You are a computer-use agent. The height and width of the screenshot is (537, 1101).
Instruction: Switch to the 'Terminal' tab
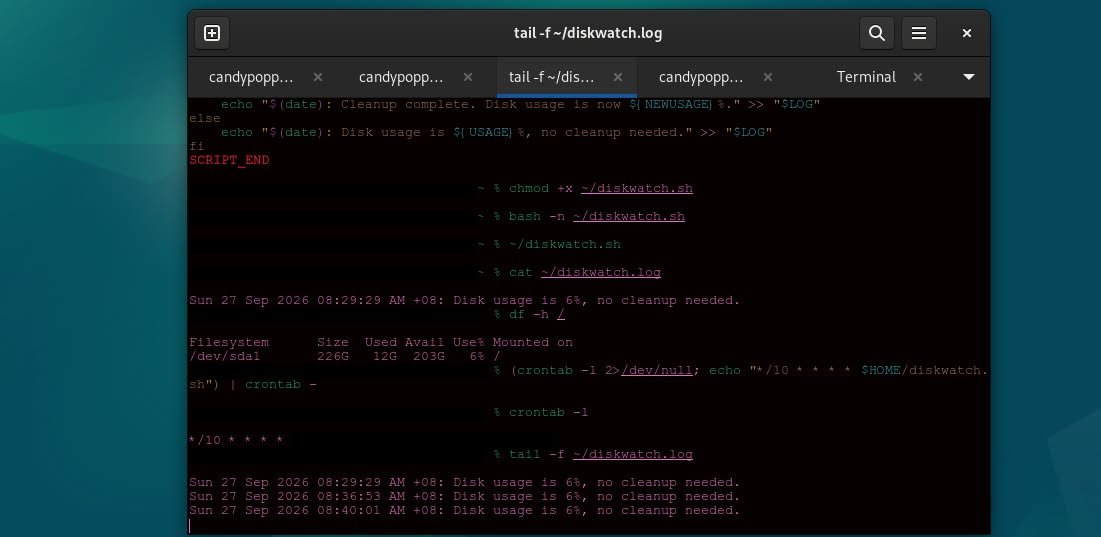click(866, 77)
